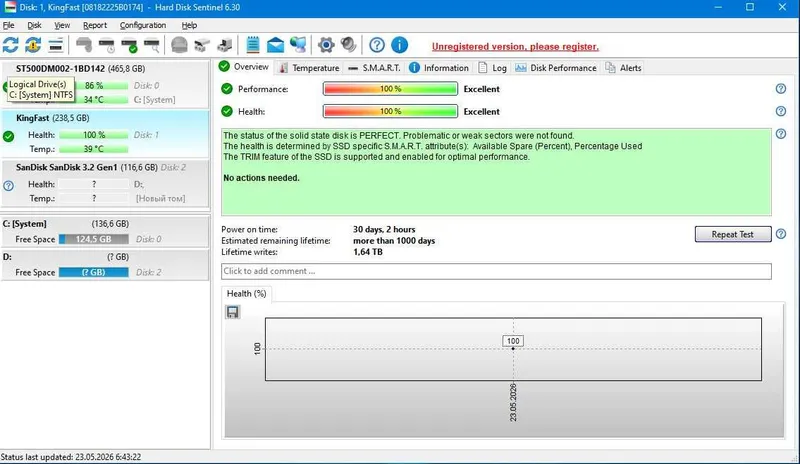Viewport: 800px width, 464px height.
Task: Switch to the Disk Performance tab
Action: click(x=556, y=68)
